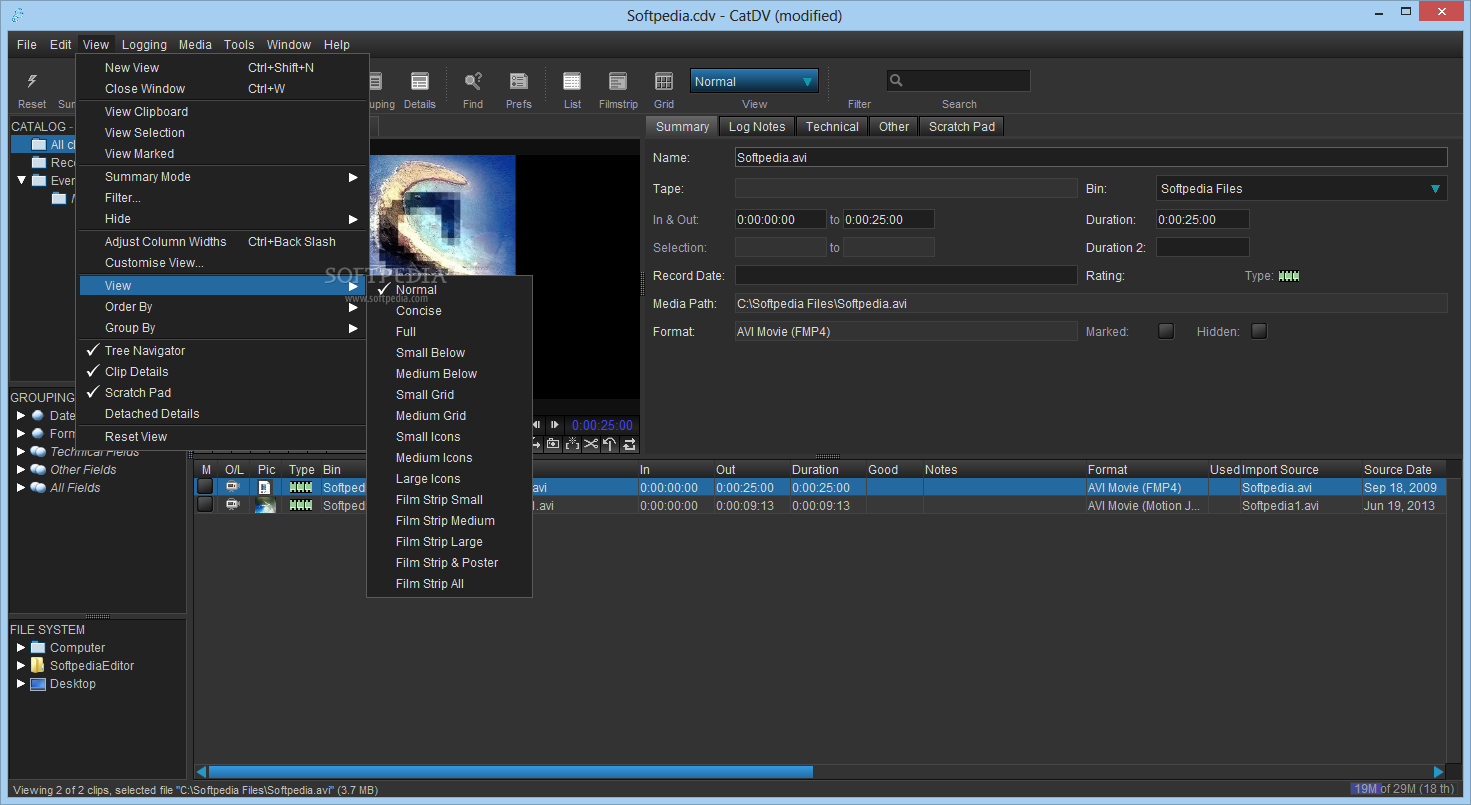Image resolution: width=1471 pixels, height=805 pixels.
Task: Open Prefs from the toolbar
Action: 519,82
